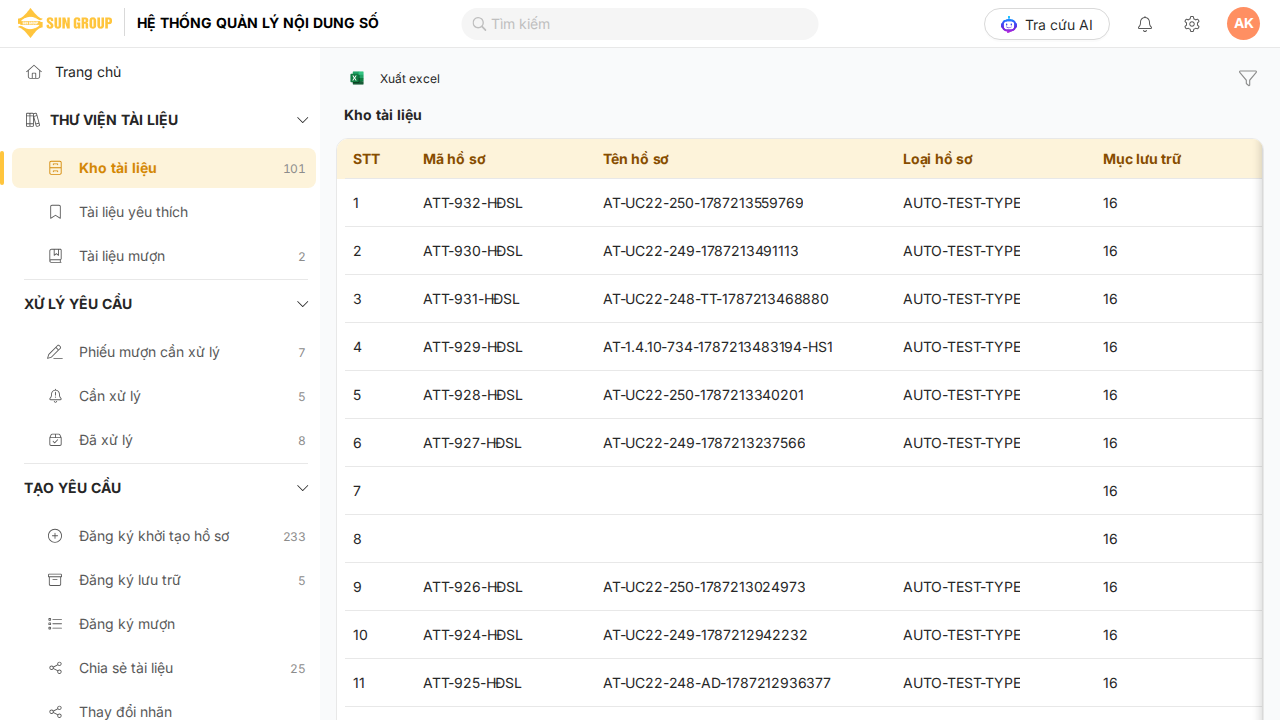Select record ATT-930-HĐSL

(473, 251)
